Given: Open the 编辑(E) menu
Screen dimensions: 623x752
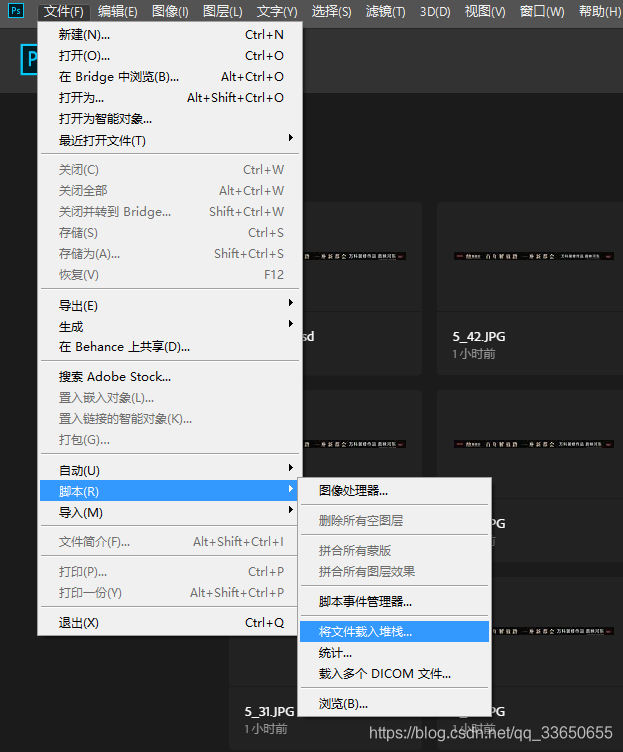Looking at the screenshot, I should click(118, 12).
